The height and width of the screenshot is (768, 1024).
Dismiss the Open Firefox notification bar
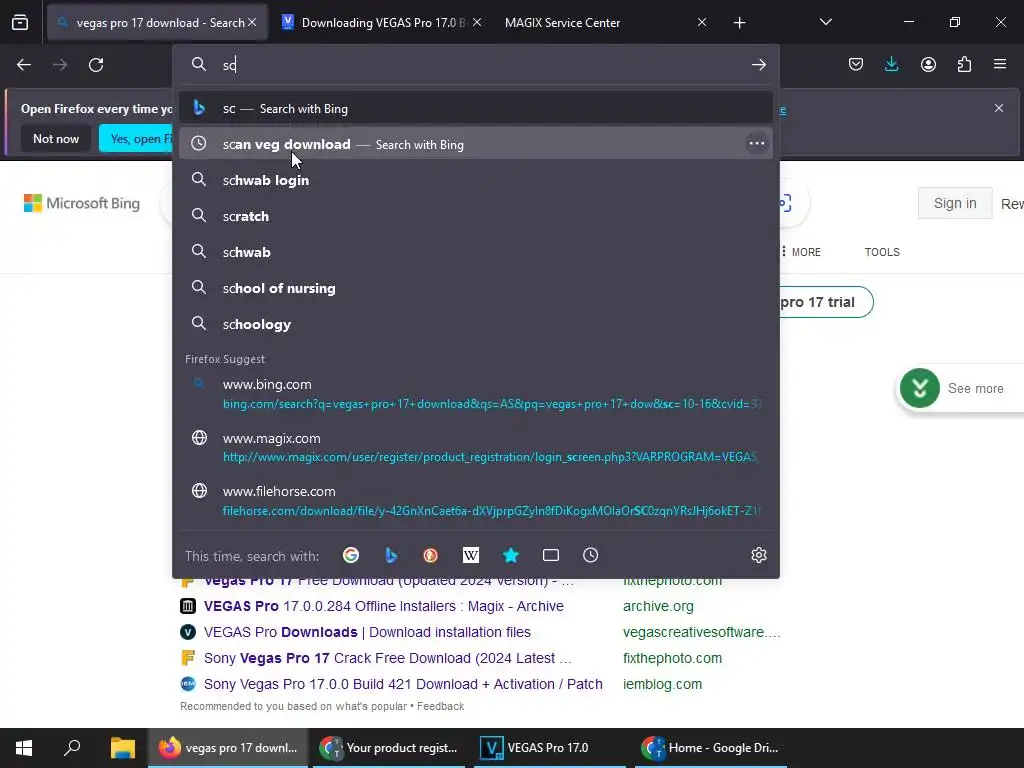click(999, 108)
